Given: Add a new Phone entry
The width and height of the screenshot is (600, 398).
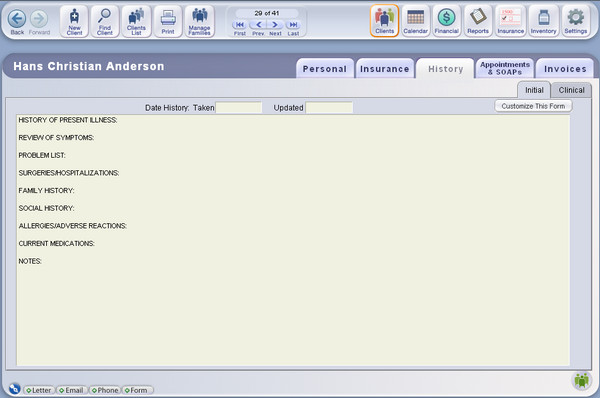Looking at the screenshot, I should tap(105, 390).
